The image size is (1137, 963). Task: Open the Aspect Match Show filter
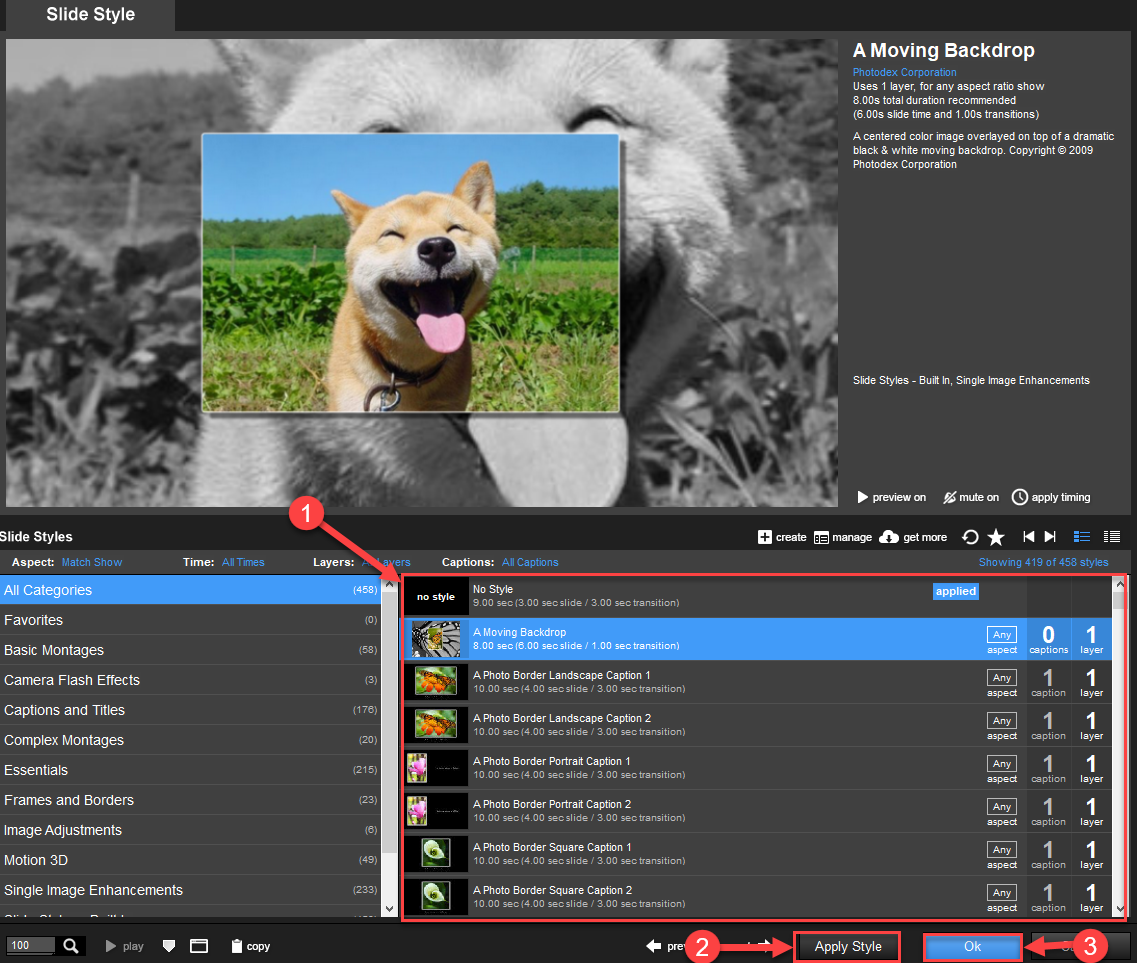point(91,561)
